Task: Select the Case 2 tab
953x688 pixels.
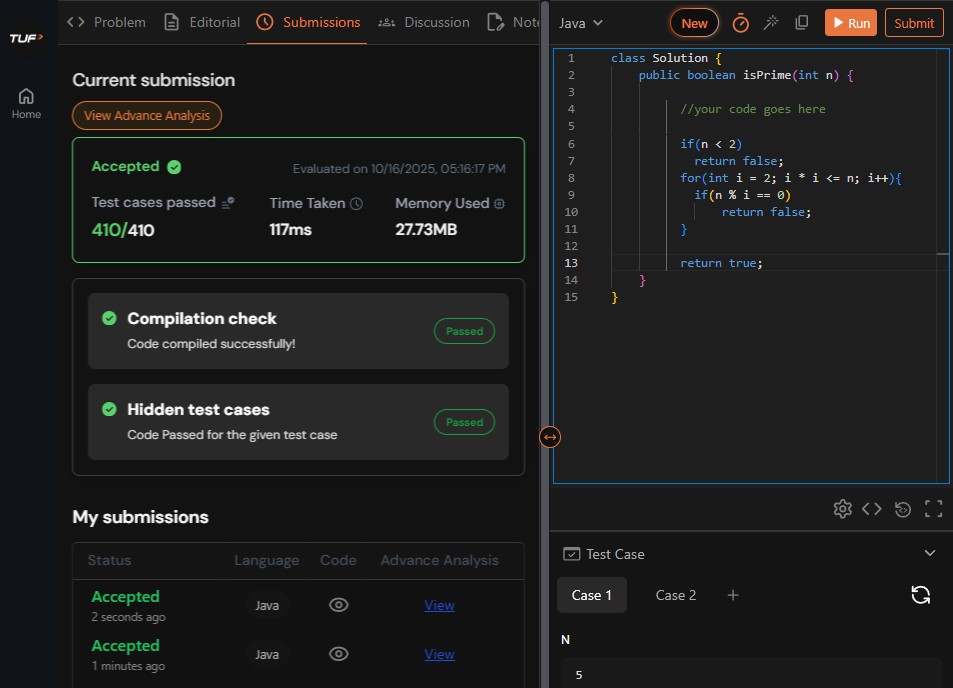Action: coord(676,596)
